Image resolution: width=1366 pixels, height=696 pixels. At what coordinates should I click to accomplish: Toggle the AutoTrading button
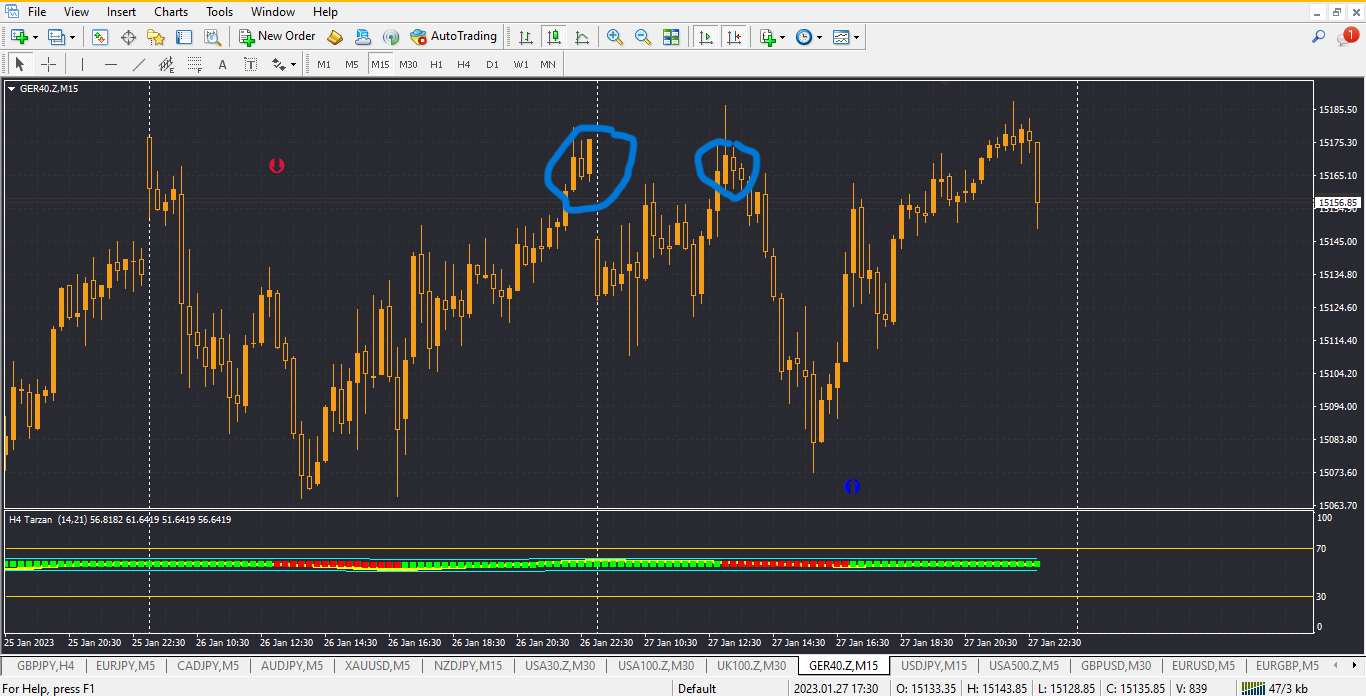pyautogui.click(x=453, y=37)
